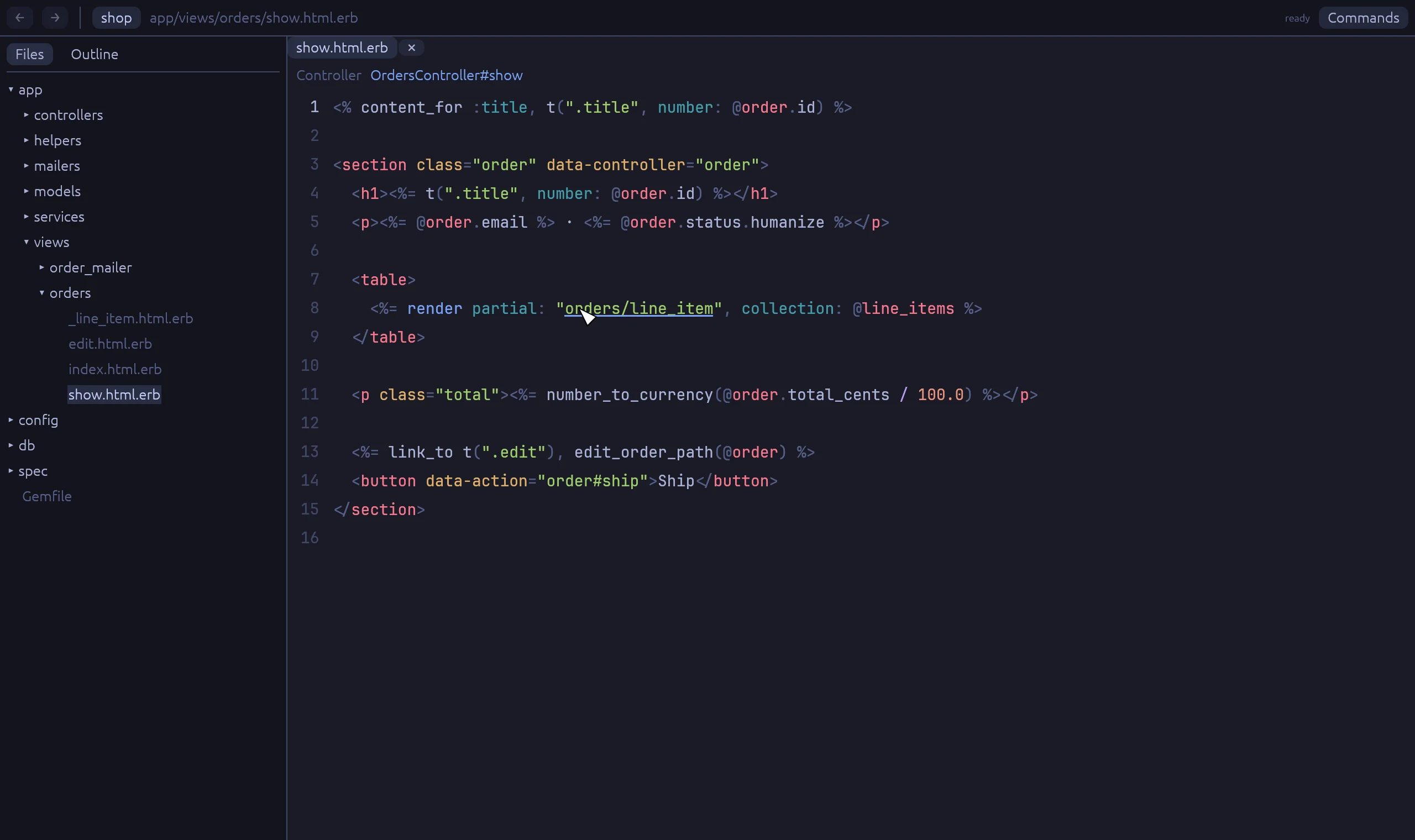Expand the order_mailer folder

pos(86,267)
